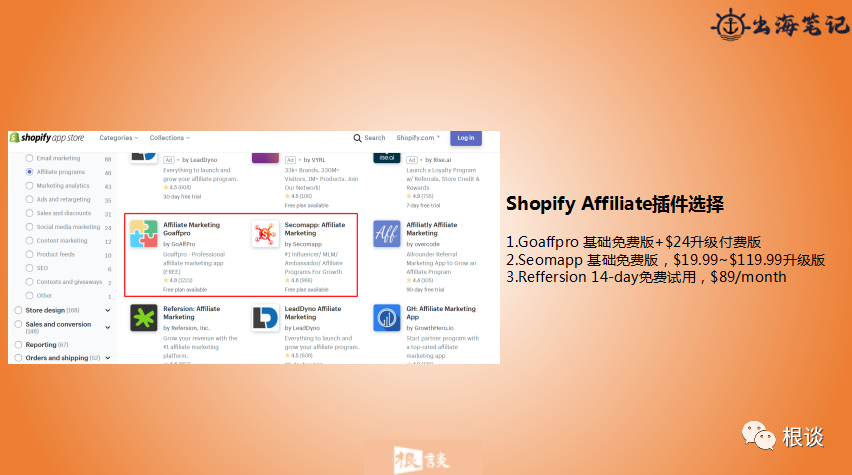Select Product feeds radio filter

click(29, 254)
